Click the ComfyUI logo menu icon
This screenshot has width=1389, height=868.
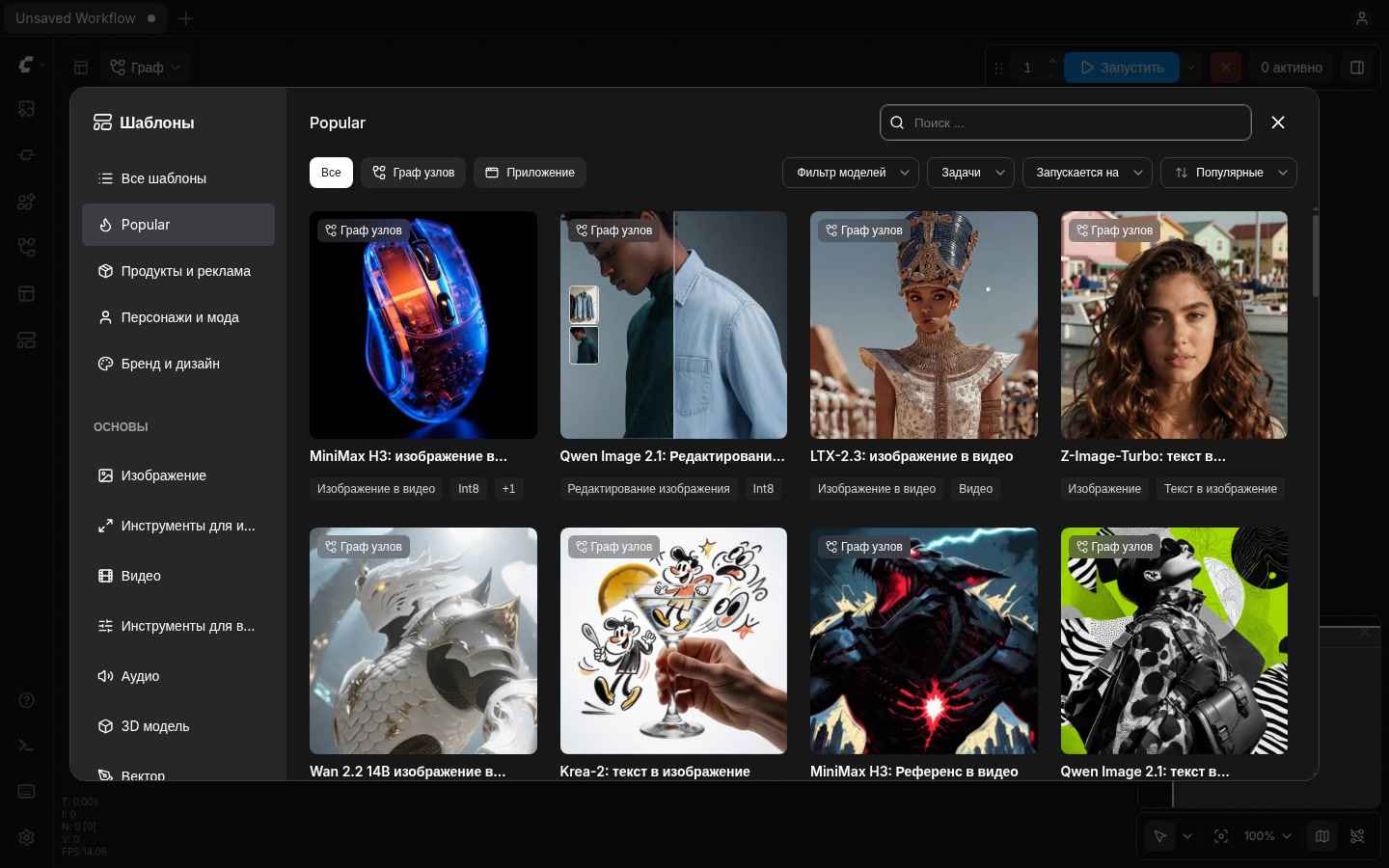(x=27, y=65)
